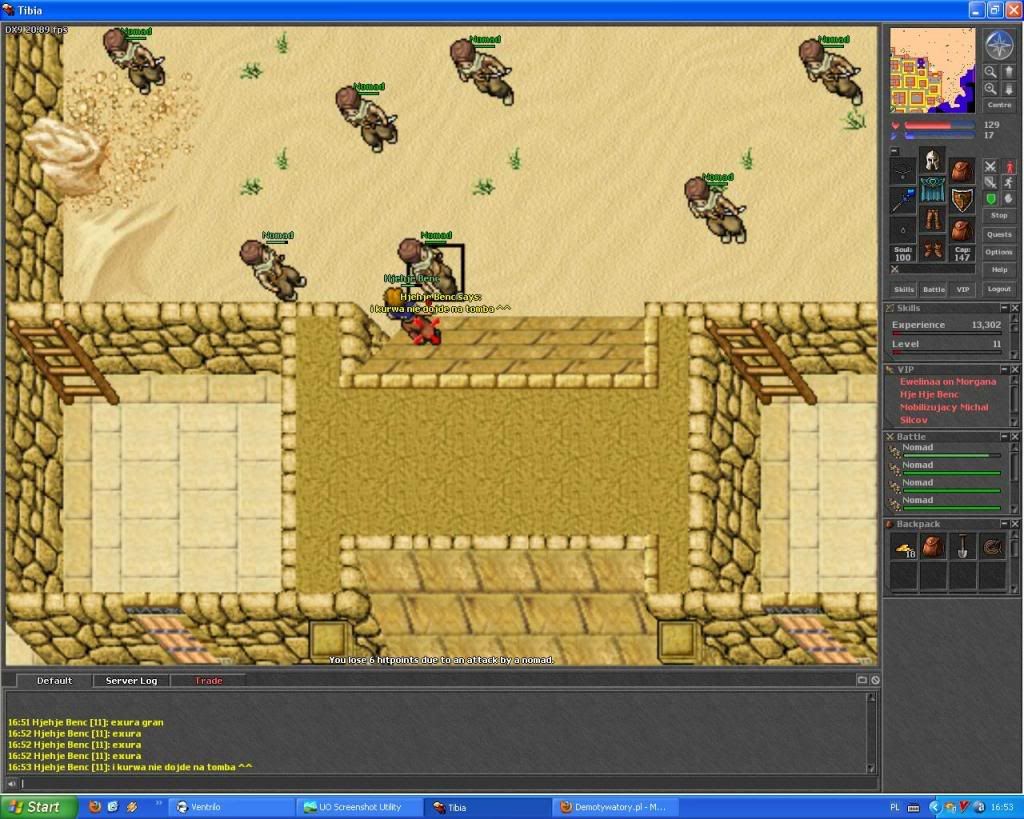Minimize the Battle panel
This screenshot has width=1024, height=819.
[1004, 436]
